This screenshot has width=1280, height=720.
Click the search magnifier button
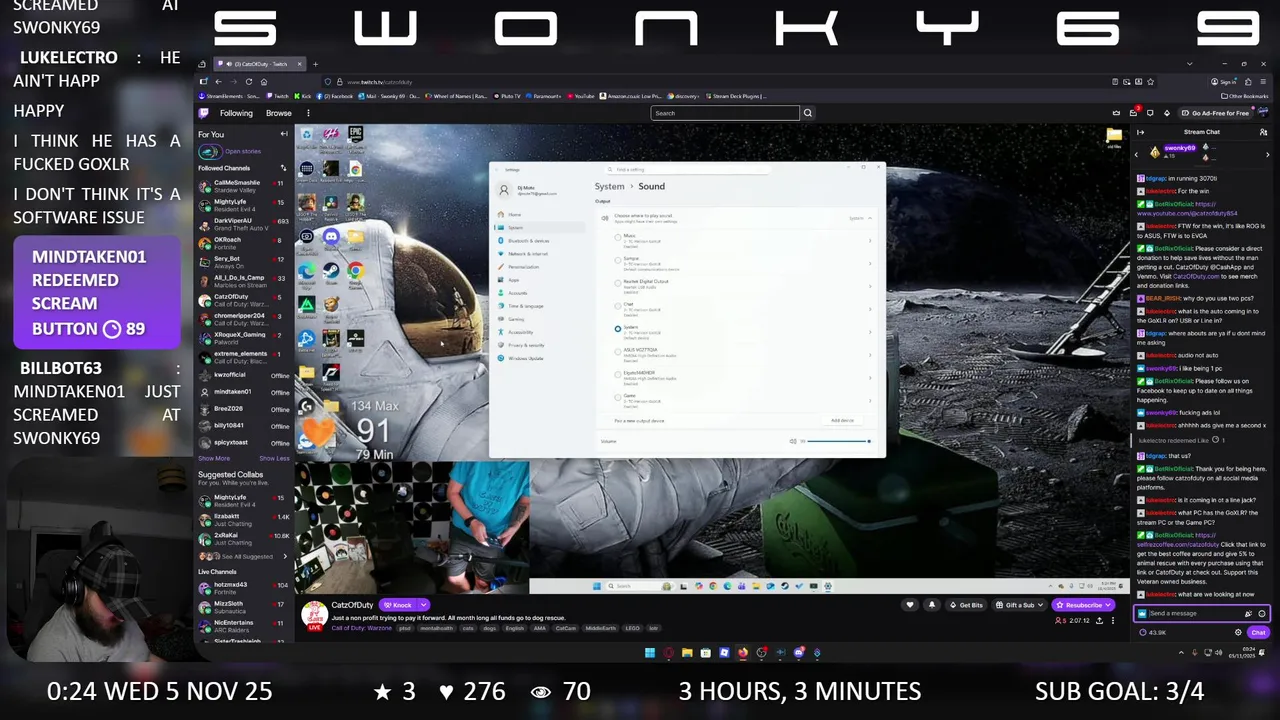(x=808, y=113)
